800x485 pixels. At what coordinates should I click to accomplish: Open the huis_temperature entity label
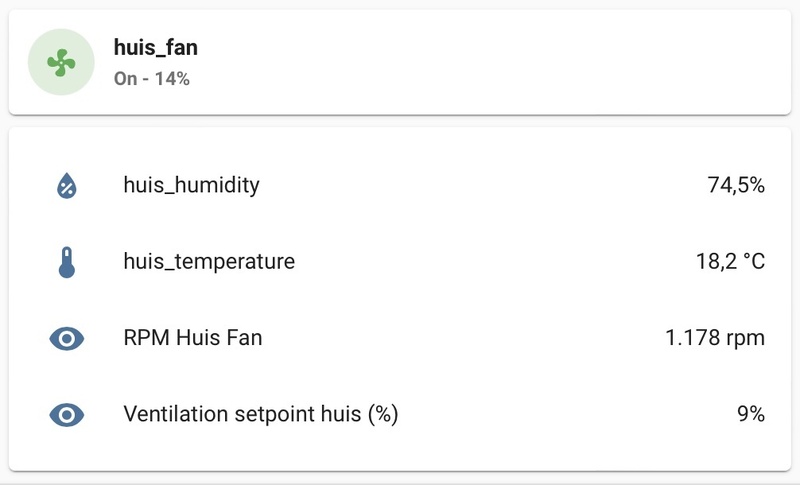pyautogui.click(x=209, y=262)
